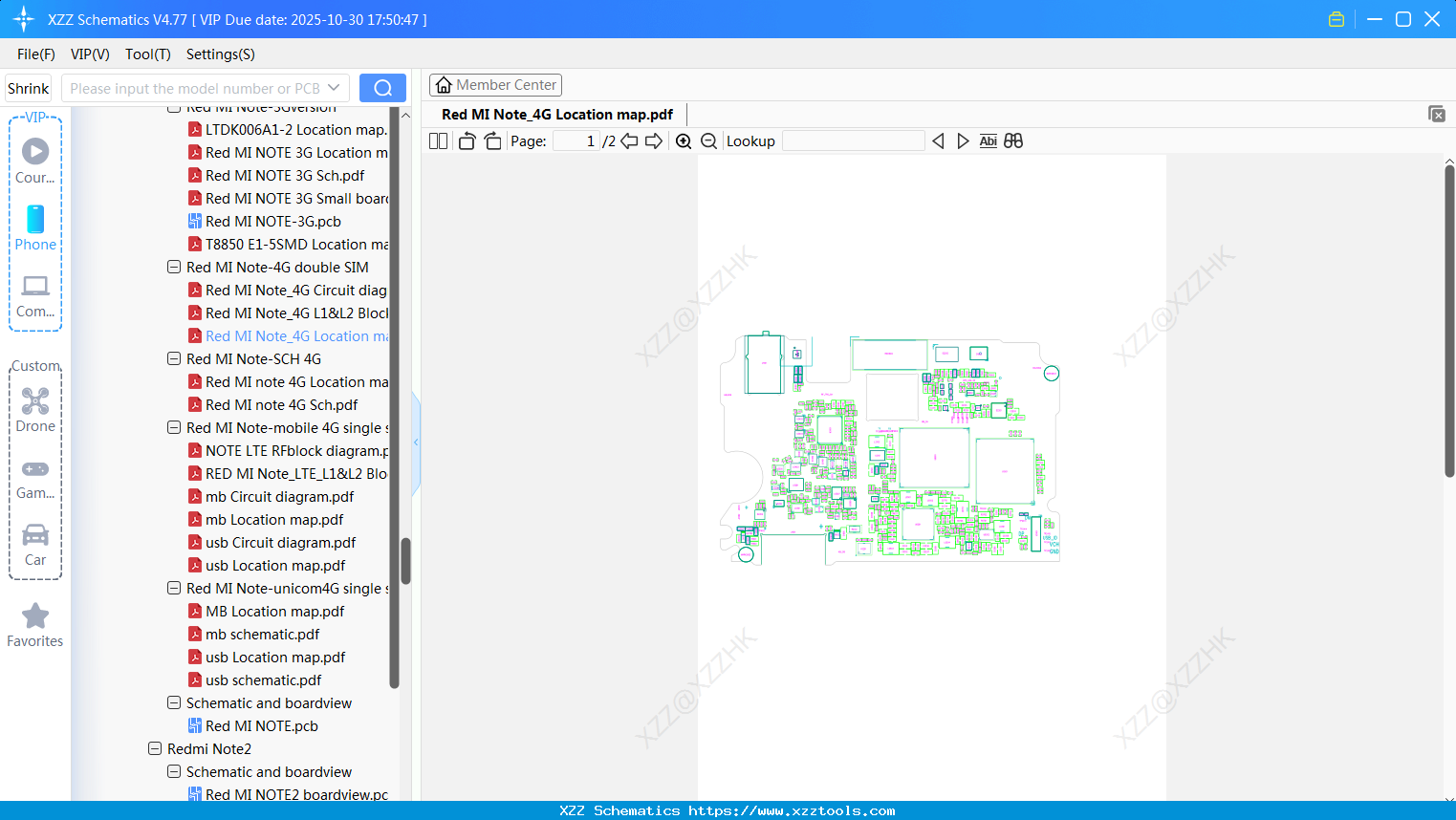Collapse the Redmi Note2 tree node

click(155, 748)
